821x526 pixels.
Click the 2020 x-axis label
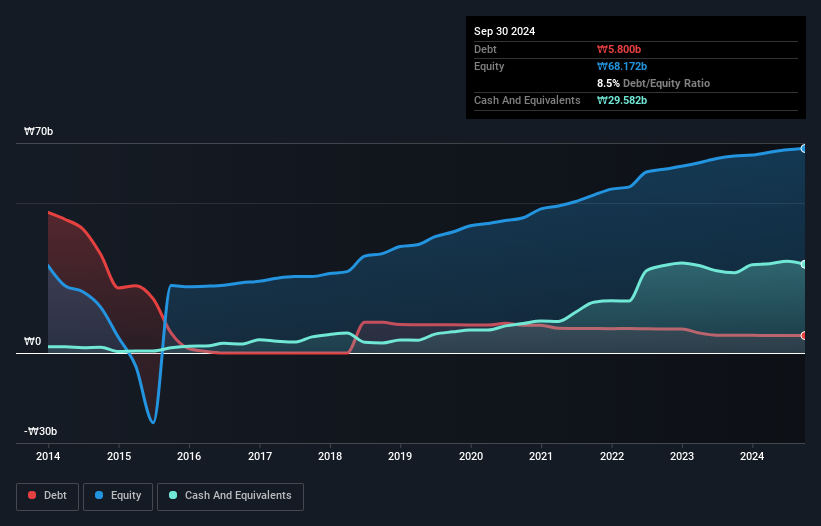click(471, 456)
